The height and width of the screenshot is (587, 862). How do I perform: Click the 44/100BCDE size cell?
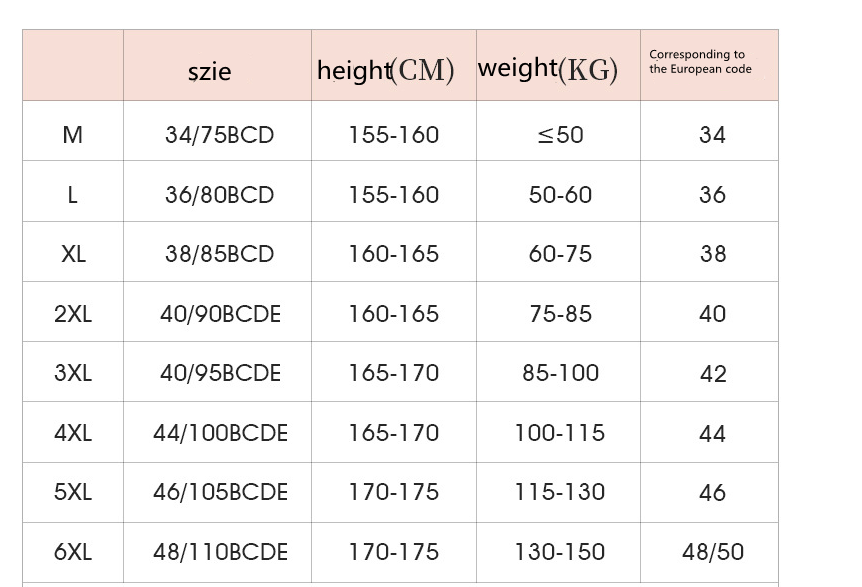coord(220,433)
